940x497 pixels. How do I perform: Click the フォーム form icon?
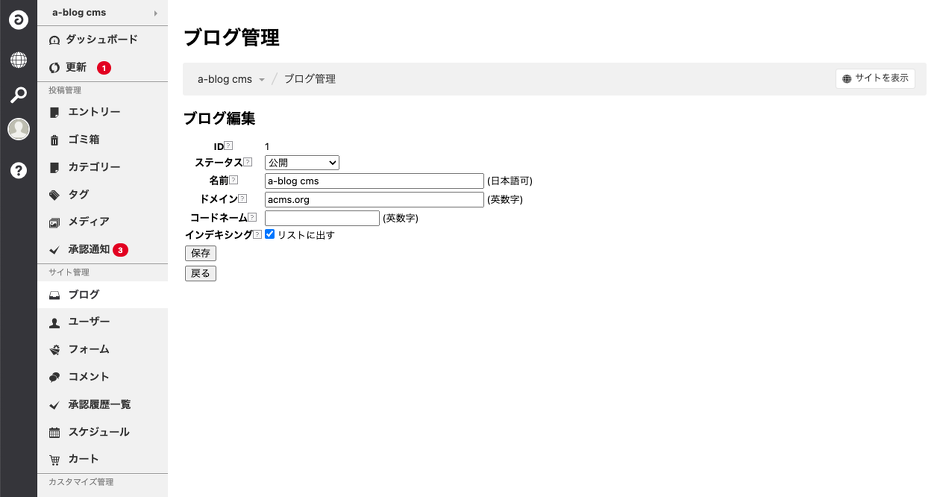pos(55,350)
